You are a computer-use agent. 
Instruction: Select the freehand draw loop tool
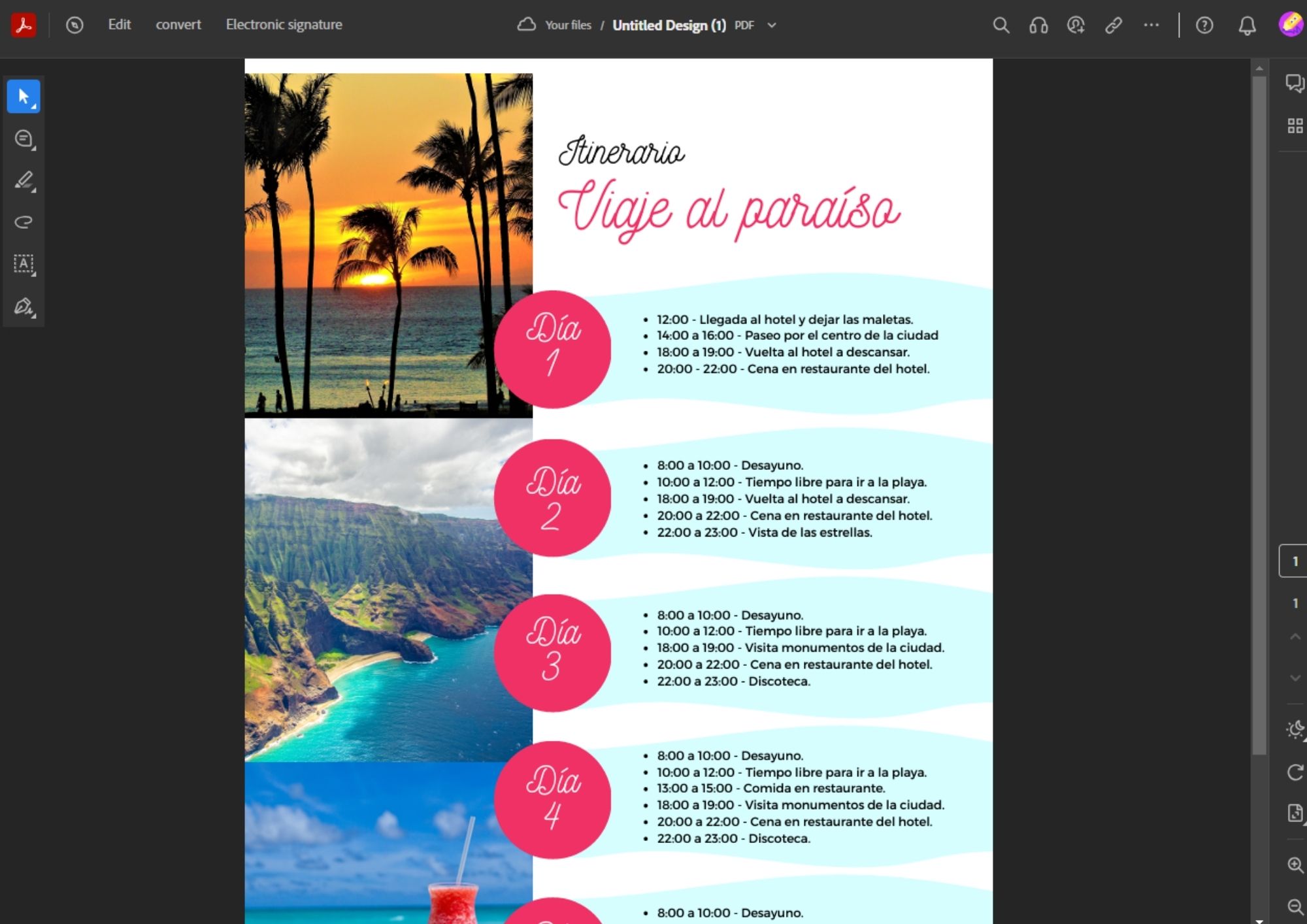pyautogui.click(x=24, y=222)
